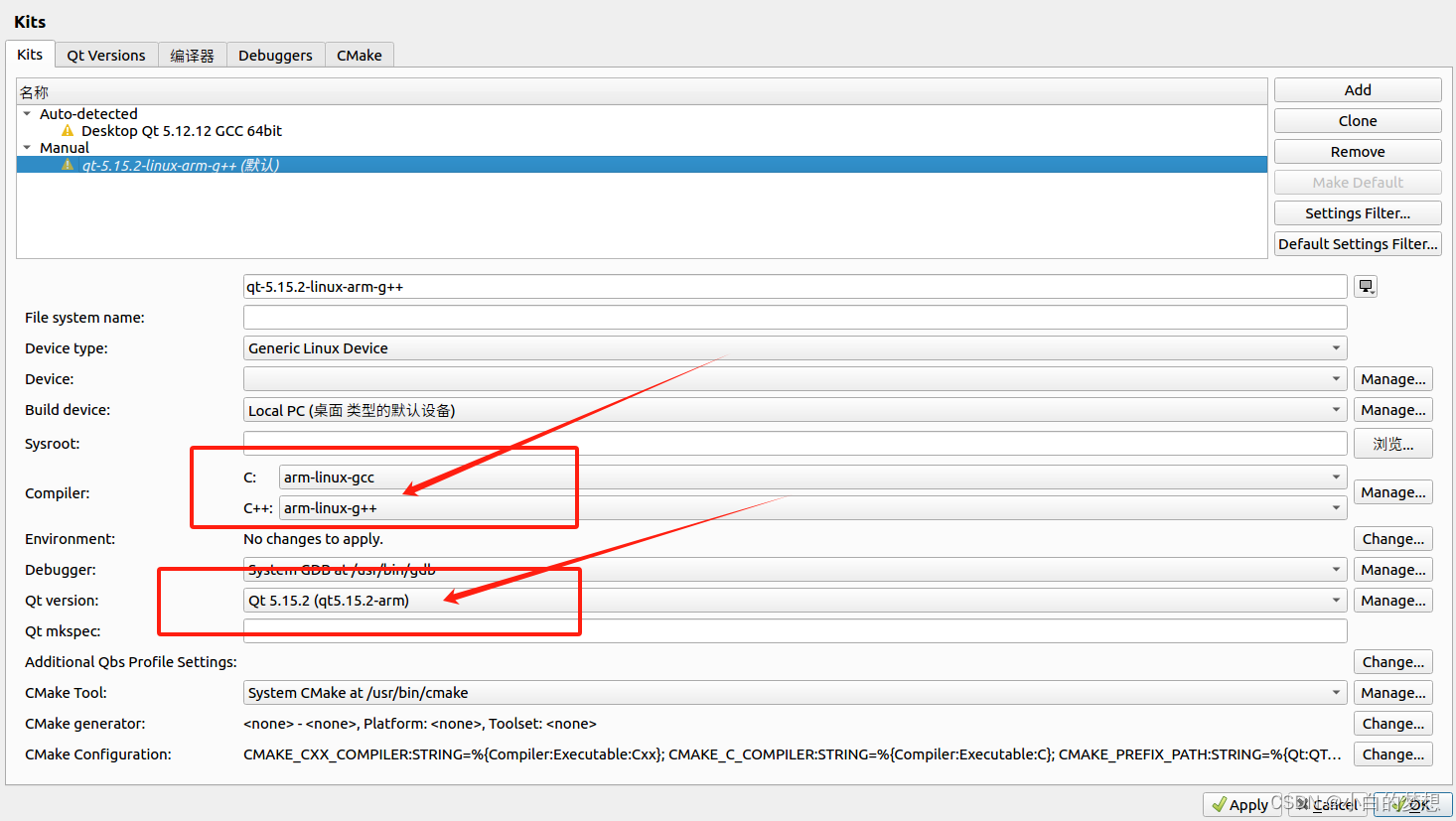The width and height of the screenshot is (1456, 821).
Task: Open the Device type dropdown
Action: click(1336, 347)
